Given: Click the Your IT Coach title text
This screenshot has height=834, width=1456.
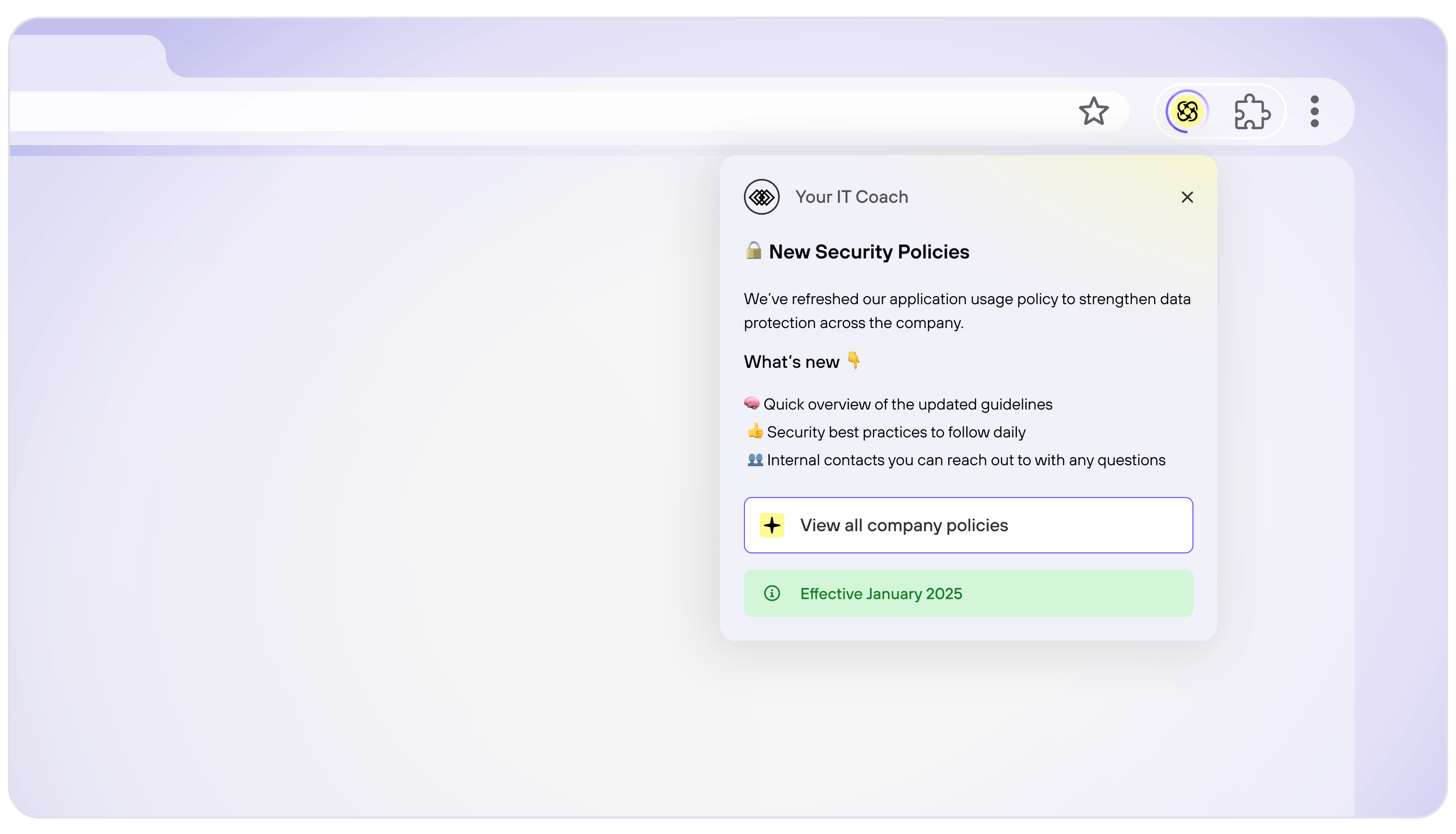Looking at the screenshot, I should (x=851, y=197).
